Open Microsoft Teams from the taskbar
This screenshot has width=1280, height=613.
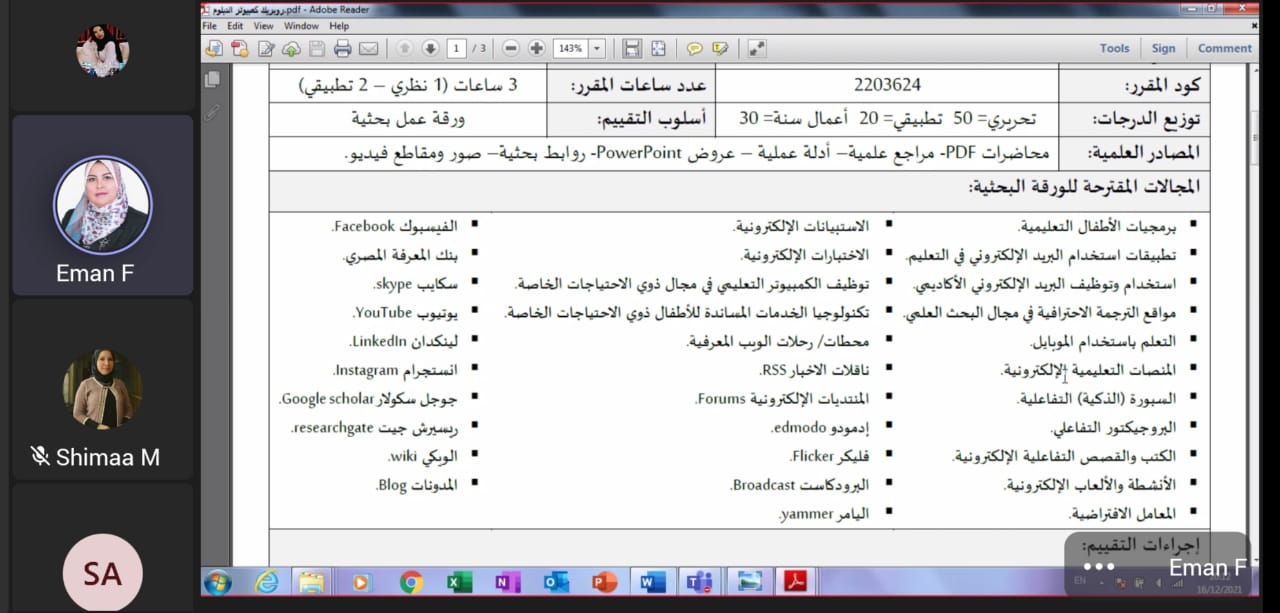(699, 581)
